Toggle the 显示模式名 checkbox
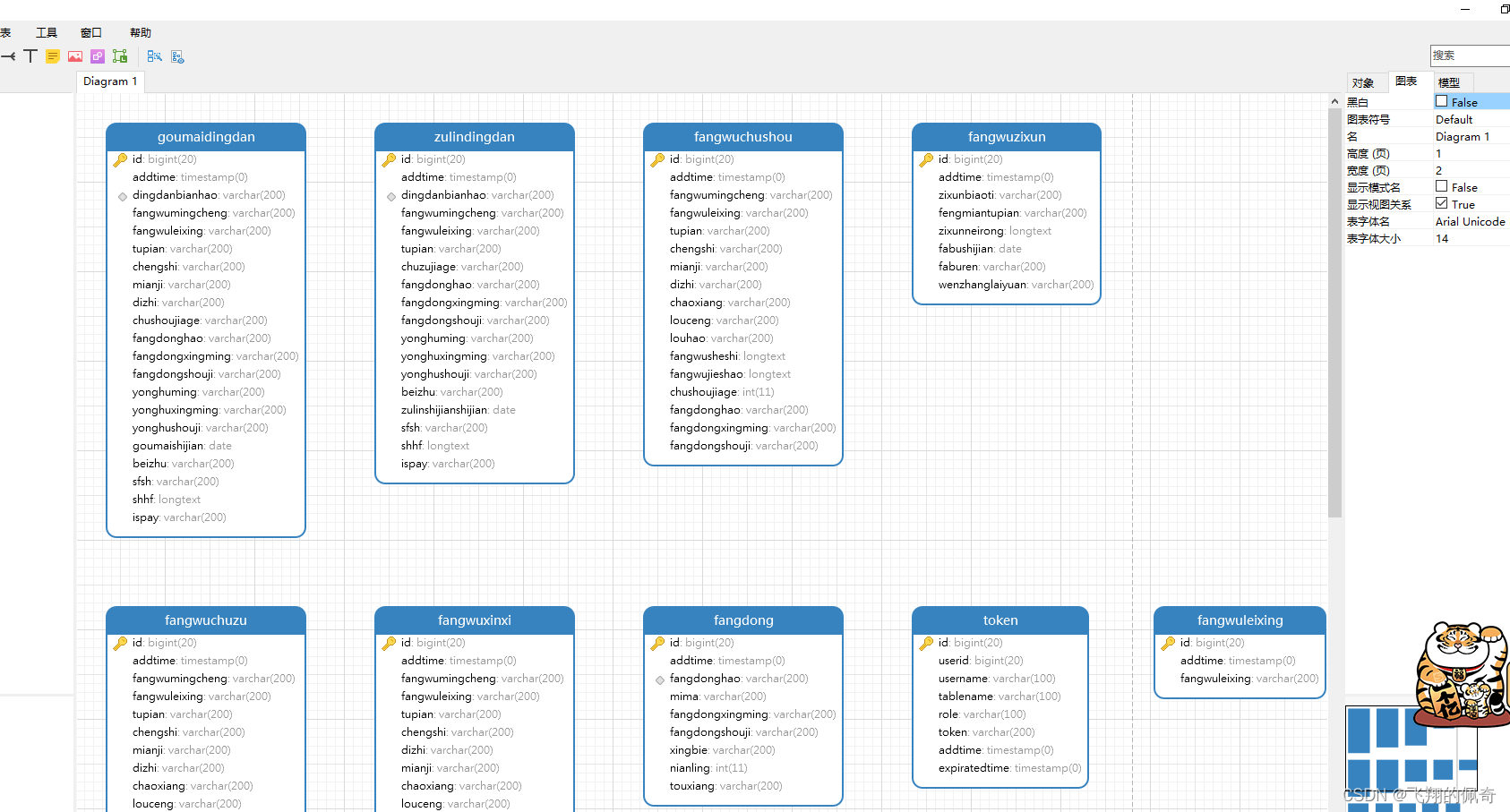The image size is (1510, 812). [1441, 186]
